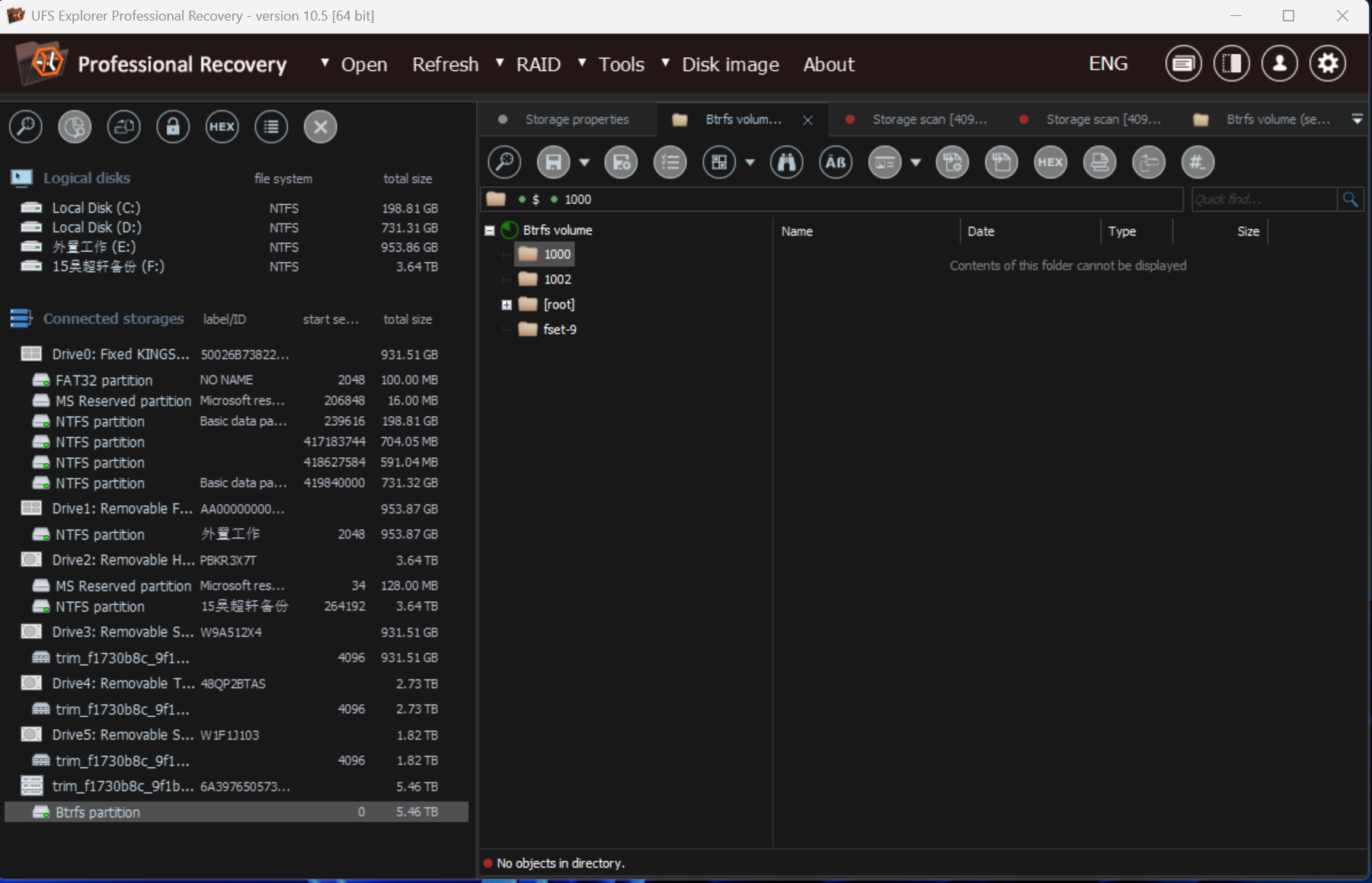
Task: Click the $ path segment in the address bar
Action: (536, 200)
